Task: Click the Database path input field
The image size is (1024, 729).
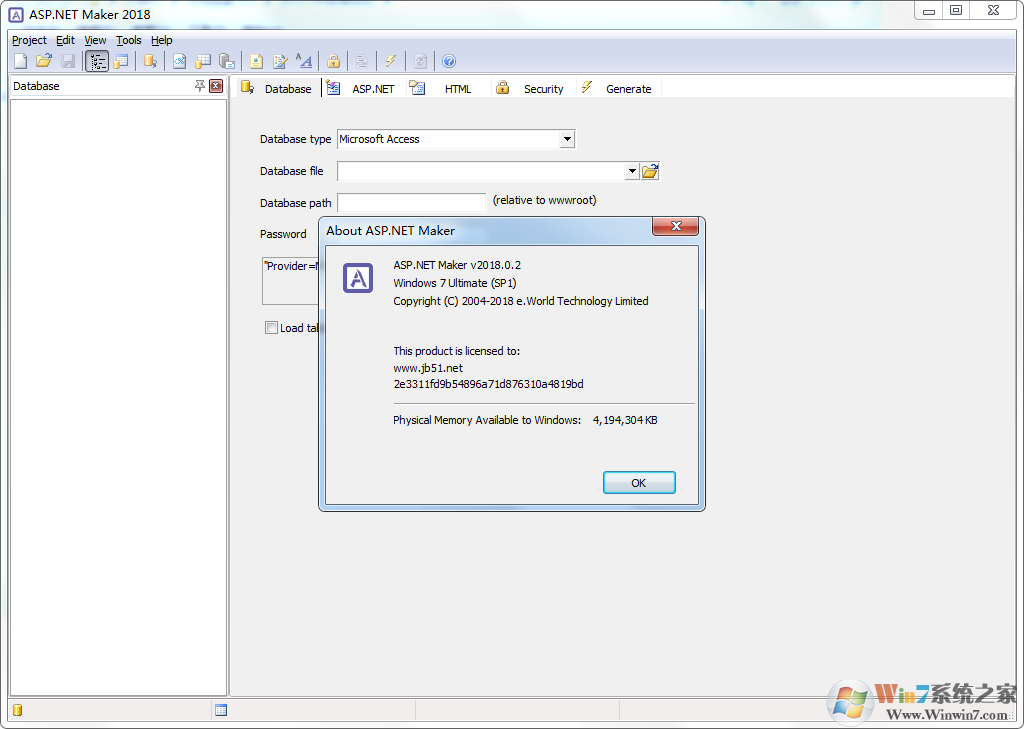Action: (410, 202)
